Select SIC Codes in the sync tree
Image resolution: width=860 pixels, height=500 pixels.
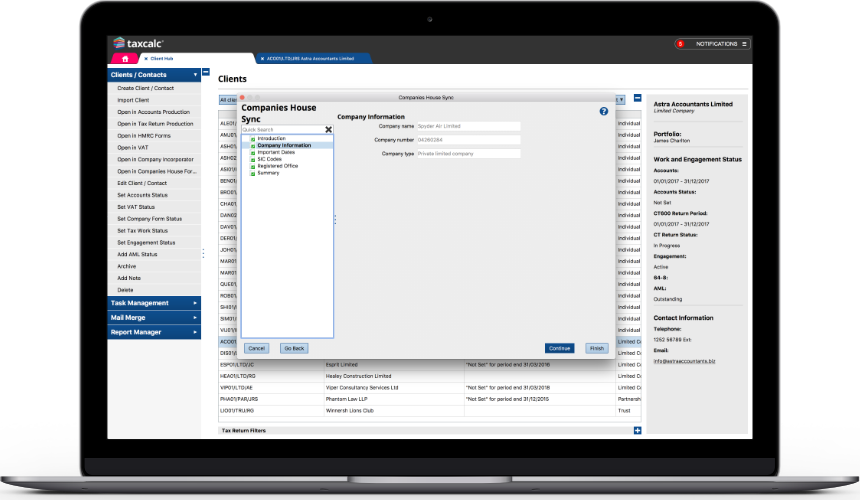click(x=269, y=159)
